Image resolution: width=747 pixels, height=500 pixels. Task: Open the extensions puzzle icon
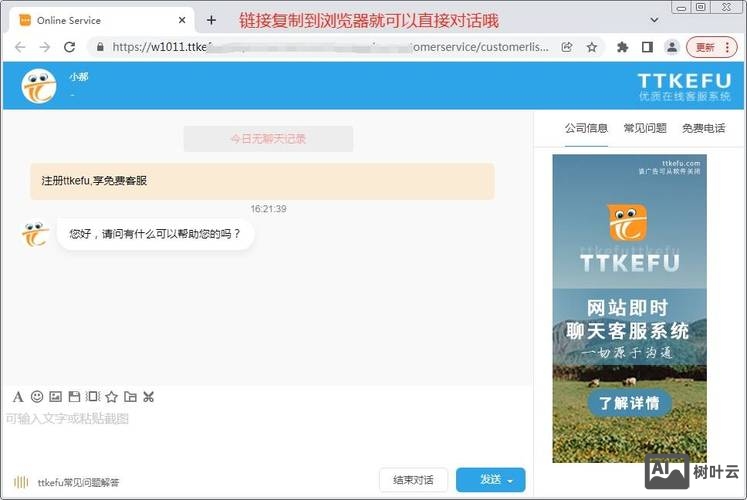(x=622, y=47)
